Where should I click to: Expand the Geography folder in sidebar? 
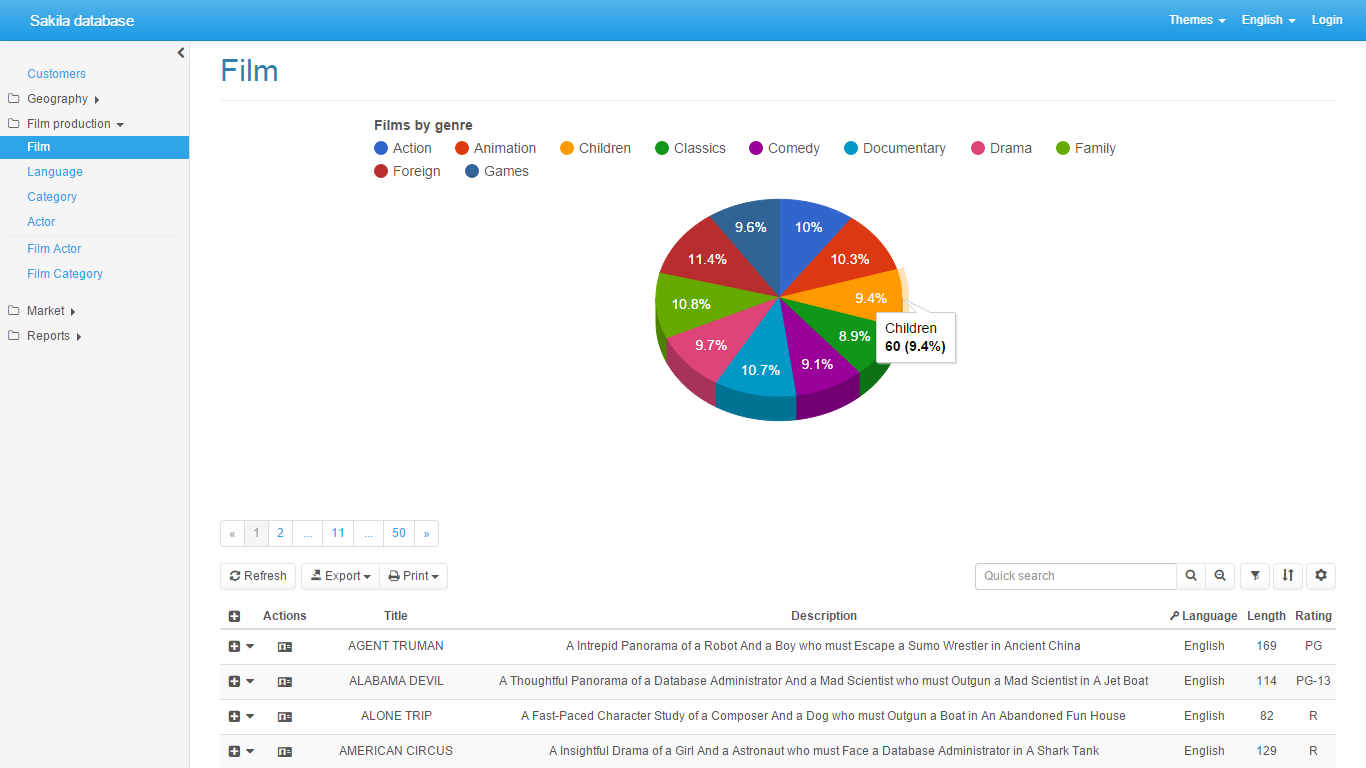click(58, 99)
